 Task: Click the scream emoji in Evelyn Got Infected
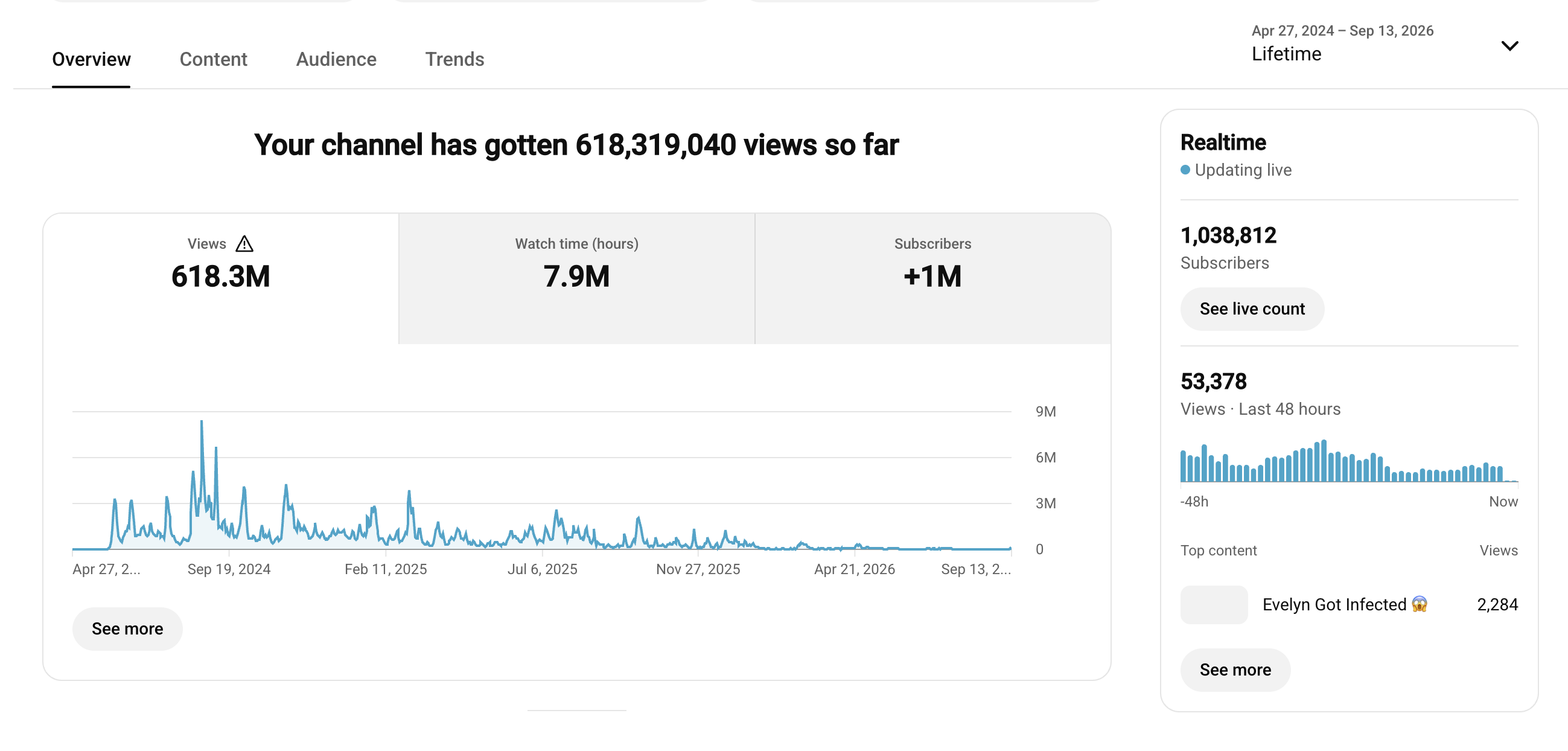1420,604
